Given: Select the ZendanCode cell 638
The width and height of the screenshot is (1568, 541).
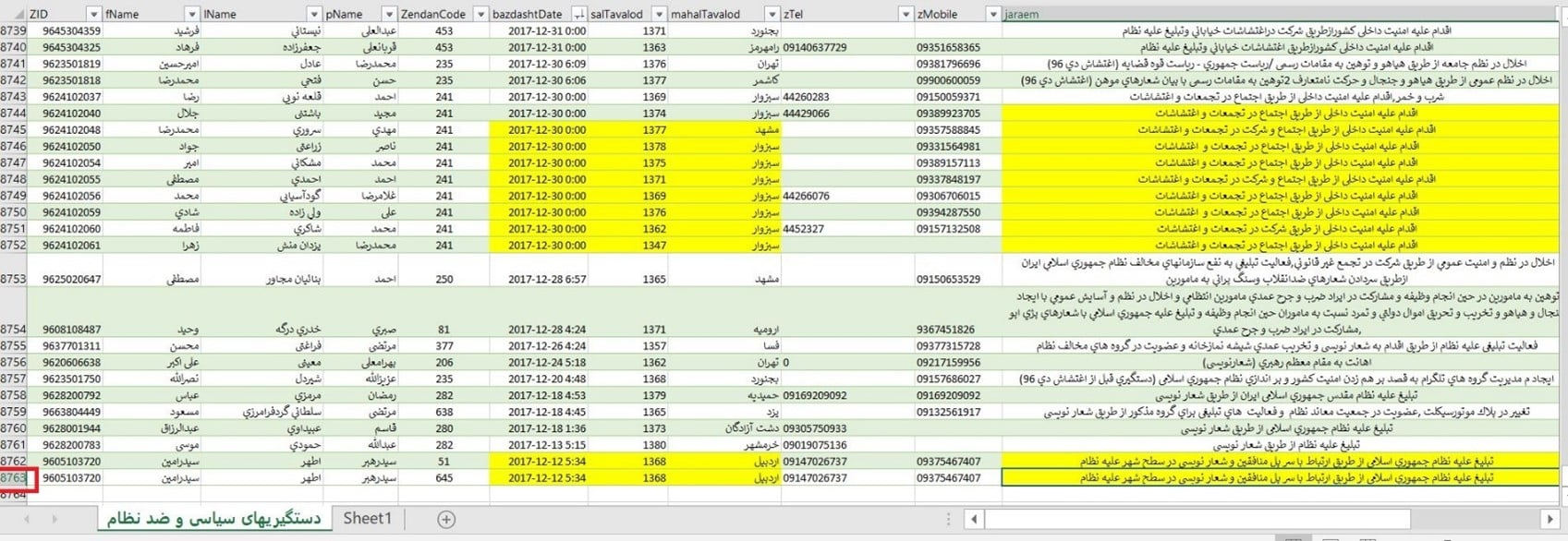Looking at the screenshot, I should point(444,412).
